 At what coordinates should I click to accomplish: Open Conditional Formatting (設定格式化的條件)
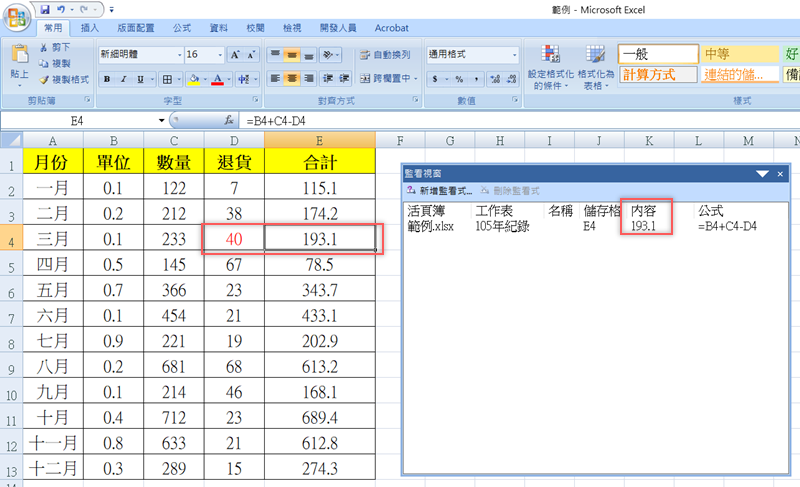(x=552, y=66)
